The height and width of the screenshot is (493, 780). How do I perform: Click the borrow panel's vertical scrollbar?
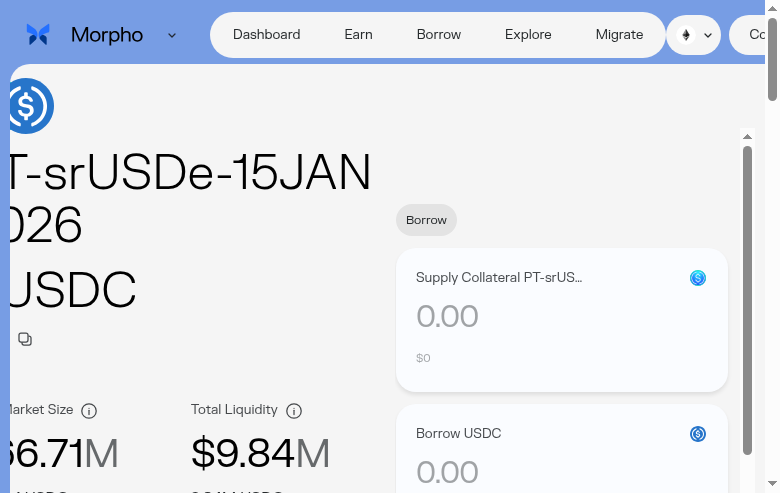pos(747,300)
